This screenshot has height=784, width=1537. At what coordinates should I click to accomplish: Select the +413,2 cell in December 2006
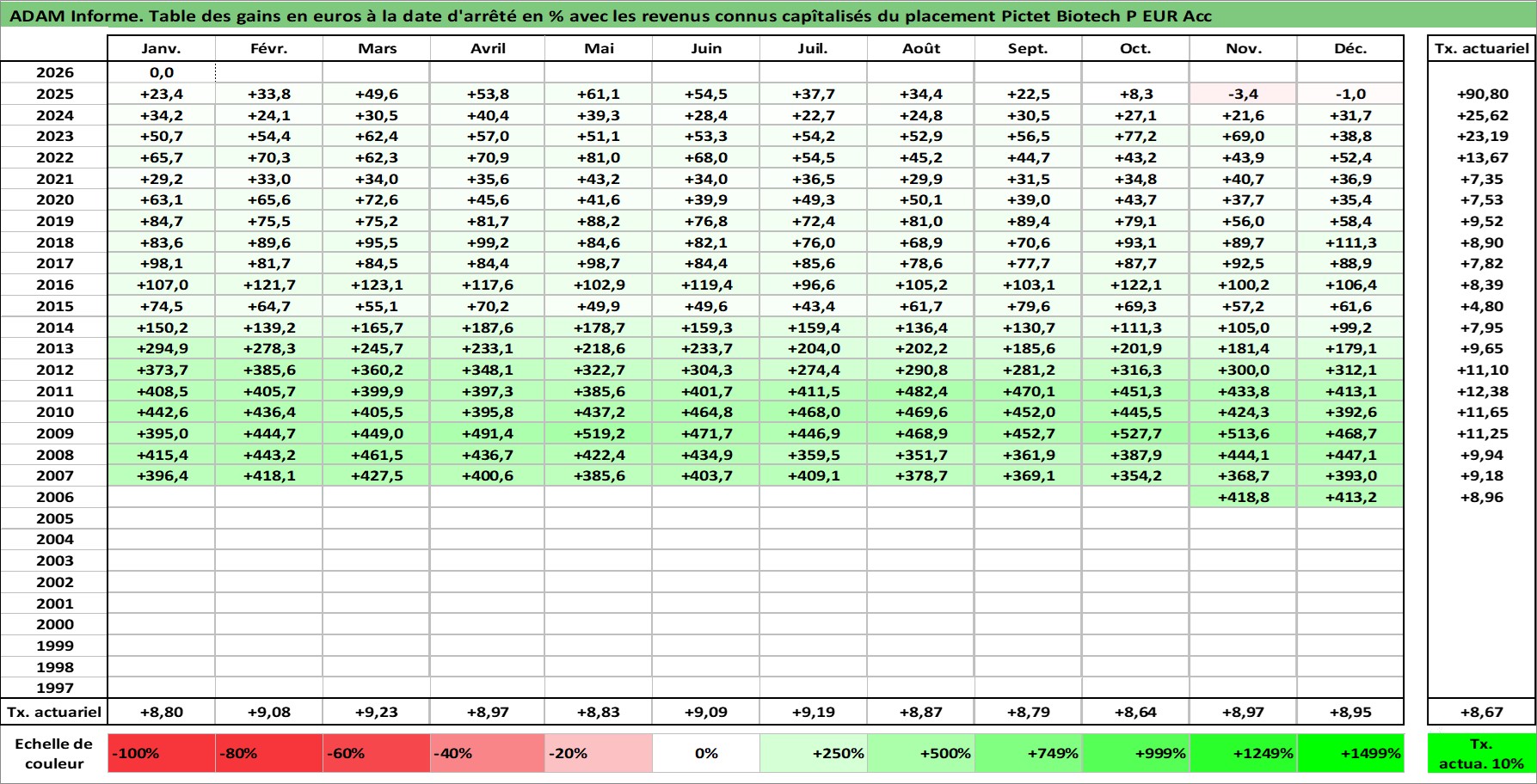click(x=1350, y=497)
